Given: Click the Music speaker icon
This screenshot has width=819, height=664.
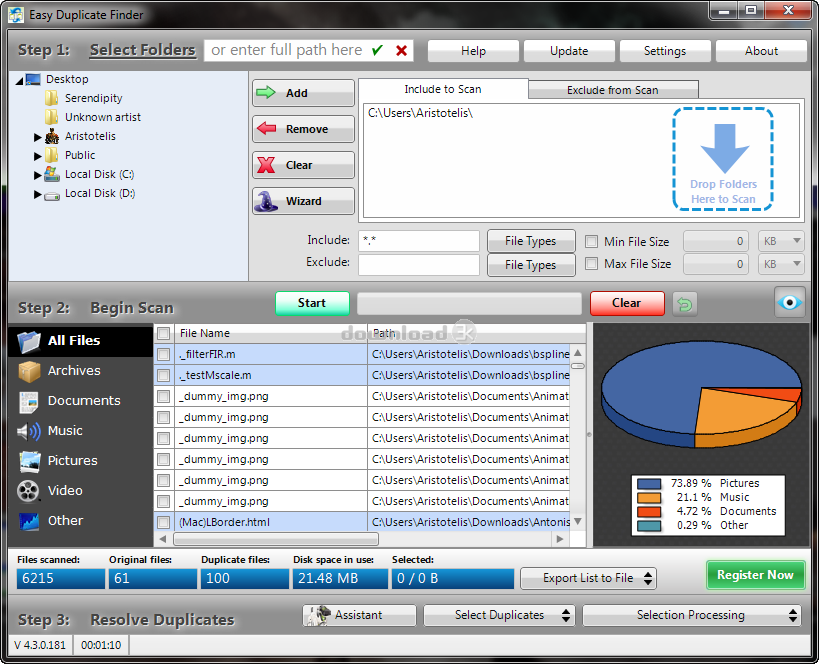Looking at the screenshot, I should 29,432.
